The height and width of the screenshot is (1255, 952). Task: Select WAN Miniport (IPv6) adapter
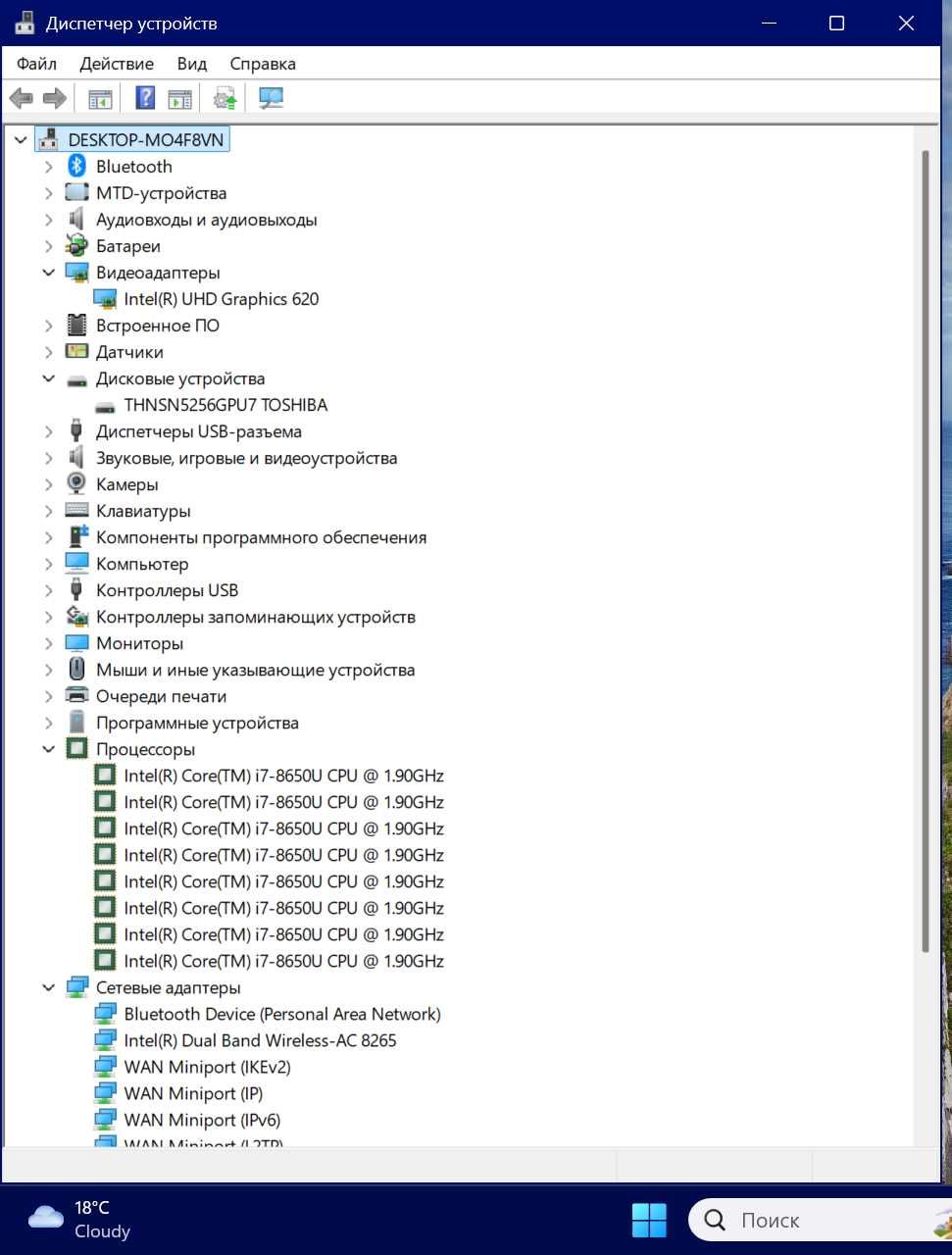pos(202,1120)
